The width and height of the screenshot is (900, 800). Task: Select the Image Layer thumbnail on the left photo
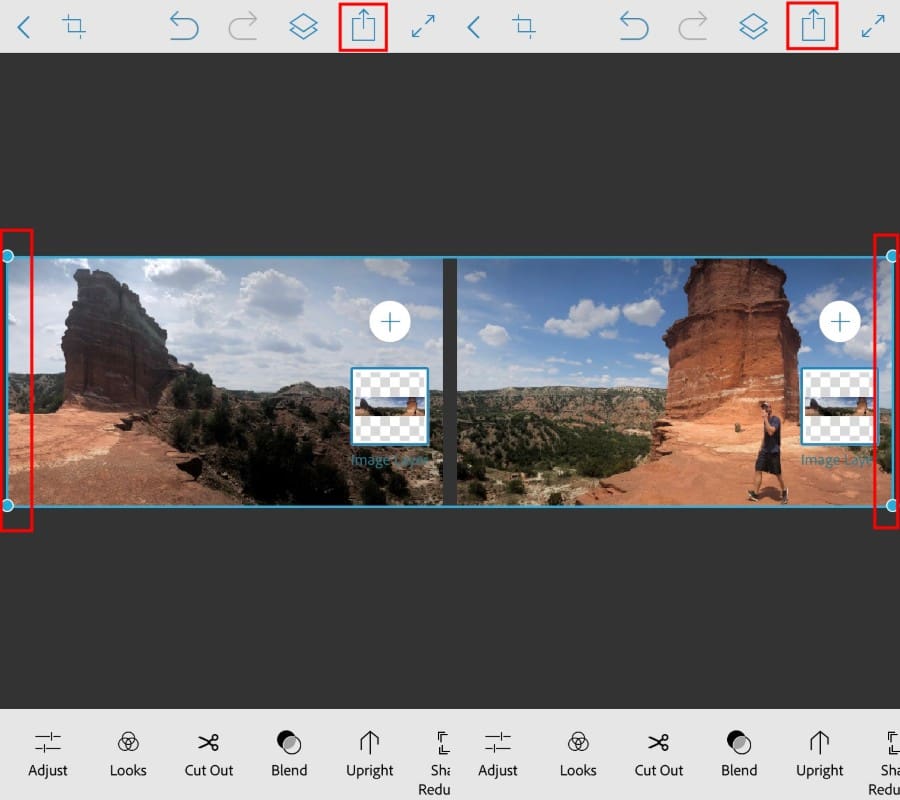pyautogui.click(x=389, y=406)
